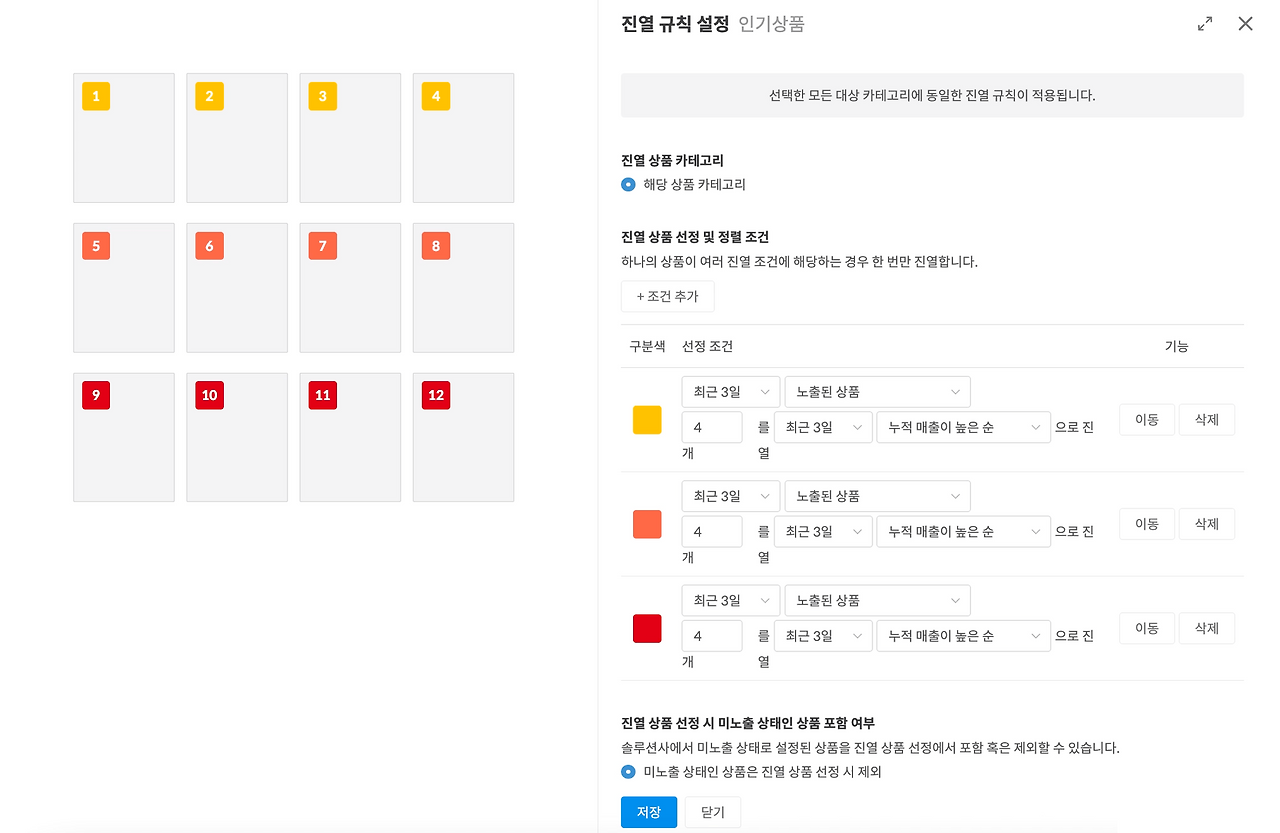Open the 노출된 상품 dropdown in third condition
Image resolution: width=1280 pixels, height=833 pixels.
coord(877,600)
